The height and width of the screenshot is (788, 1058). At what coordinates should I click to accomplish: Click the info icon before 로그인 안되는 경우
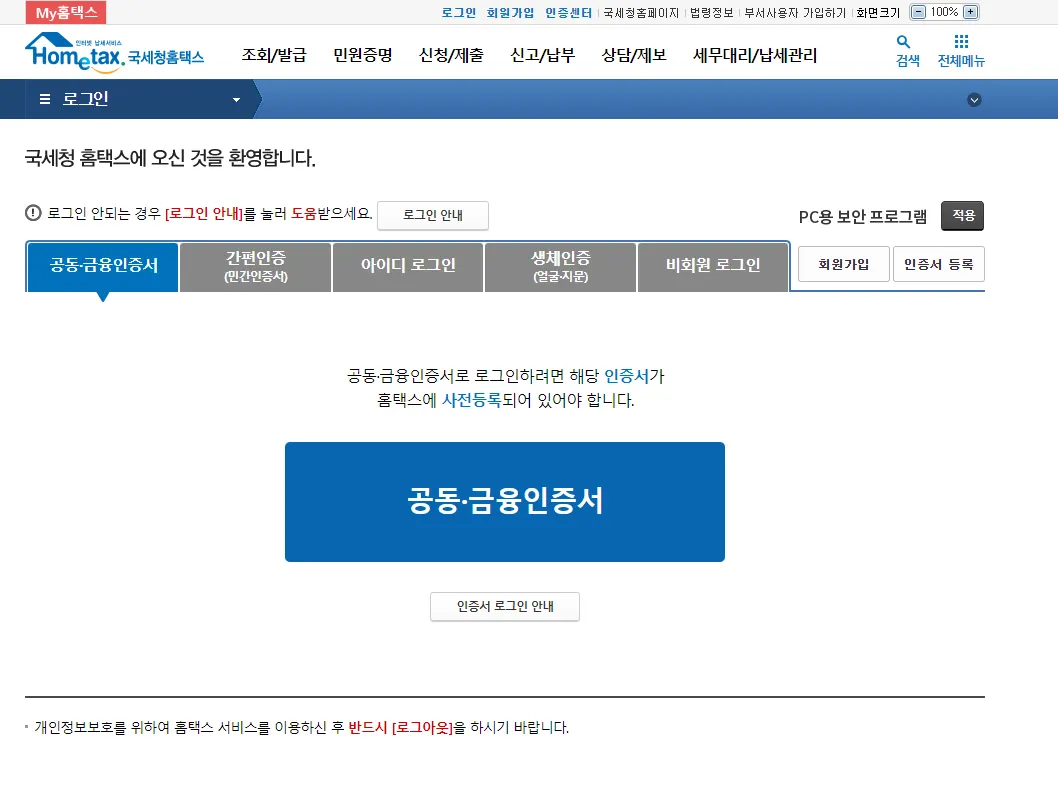pyautogui.click(x=33, y=213)
